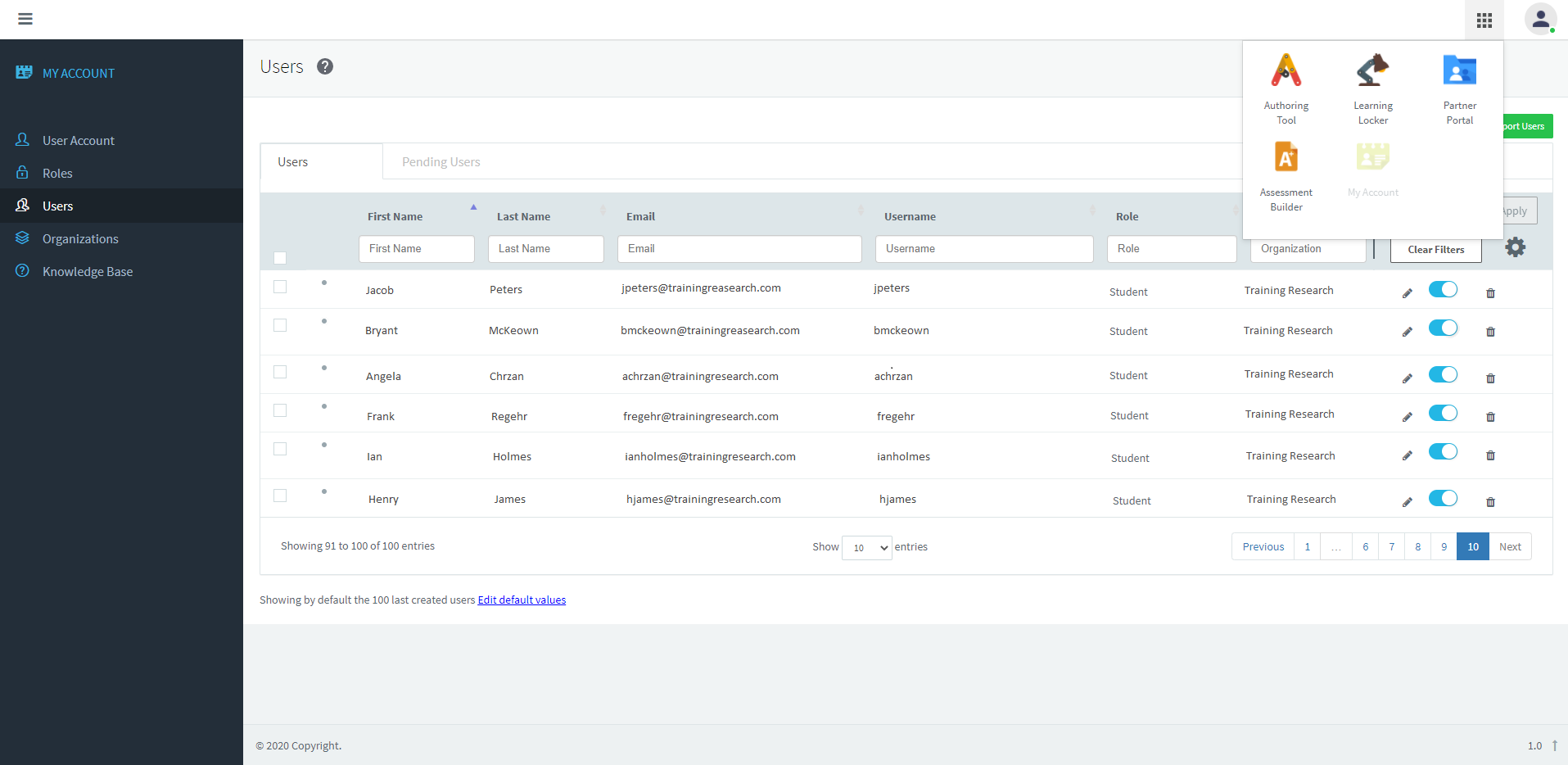Image resolution: width=1568 pixels, height=765 pixels.
Task: Open User Account in sidebar
Action: pyautogui.click(x=79, y=141)
